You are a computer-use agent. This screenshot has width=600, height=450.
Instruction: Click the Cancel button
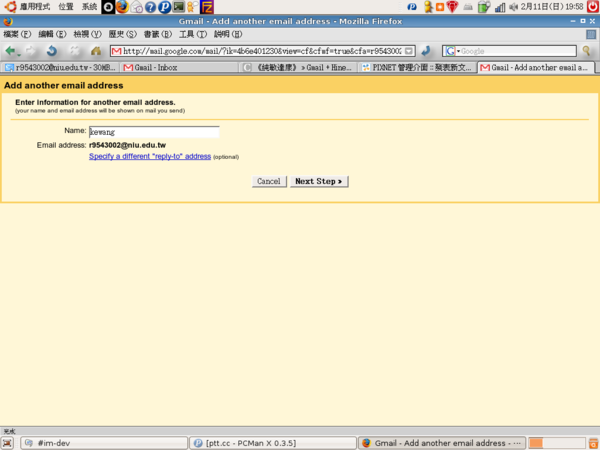click(x=269, y=181)
